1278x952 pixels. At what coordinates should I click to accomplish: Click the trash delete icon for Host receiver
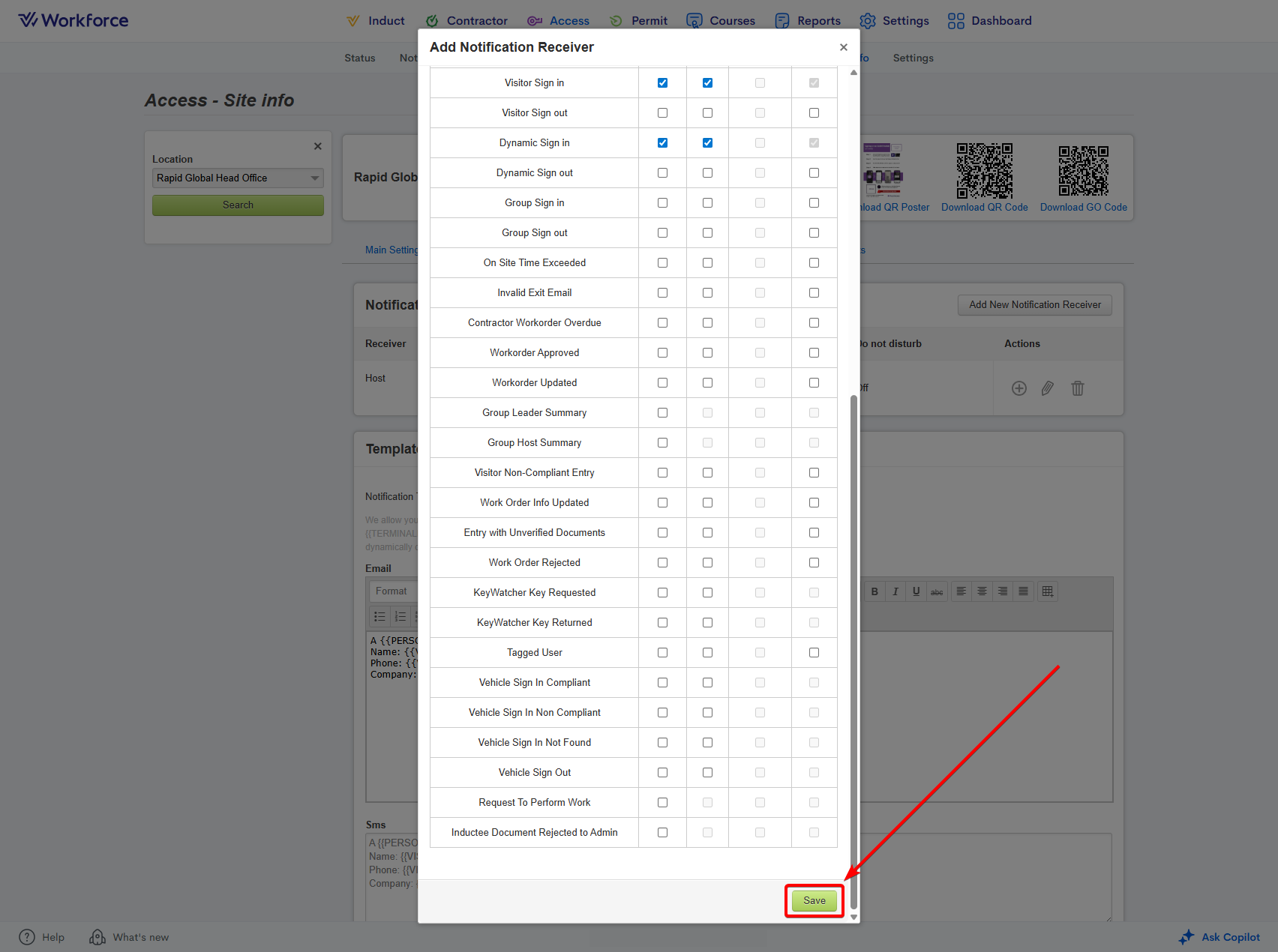pyautogui.click(x=1078, y=388)
